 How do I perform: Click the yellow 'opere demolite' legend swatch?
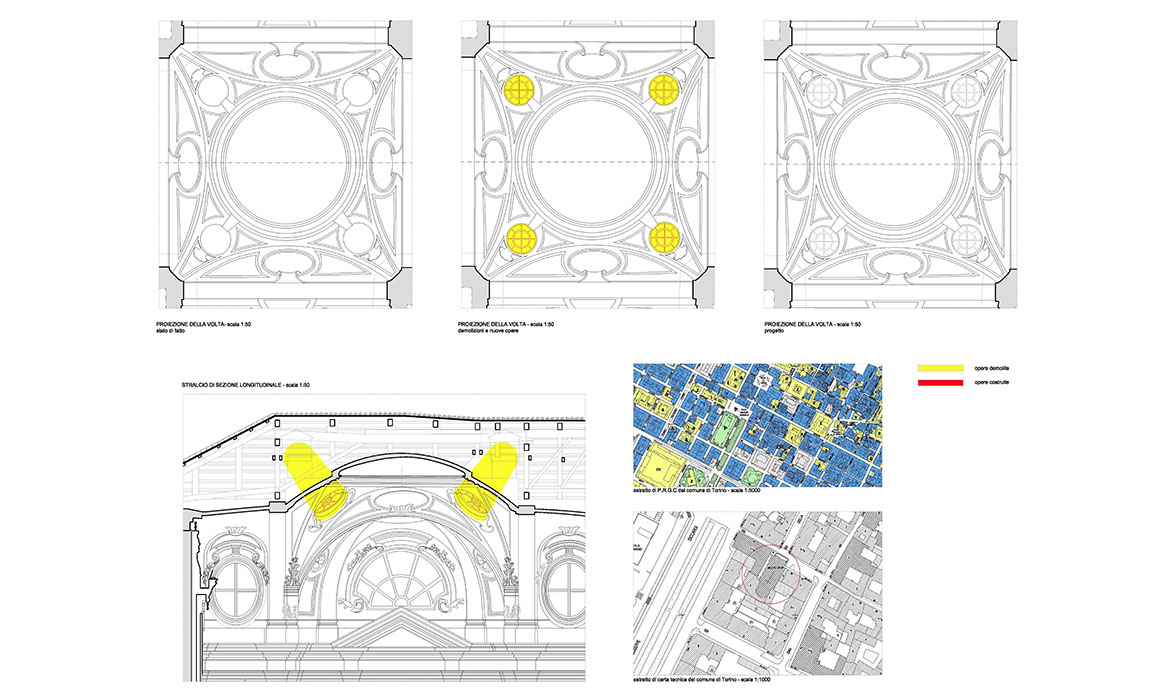[x=942, y=369]
